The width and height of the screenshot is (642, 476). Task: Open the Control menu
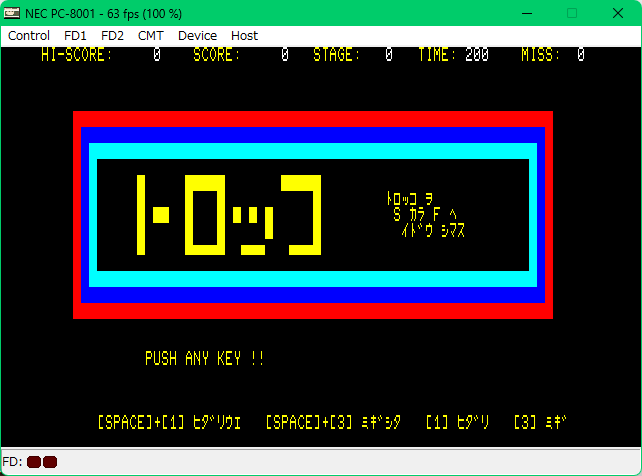tap(29, 36)
